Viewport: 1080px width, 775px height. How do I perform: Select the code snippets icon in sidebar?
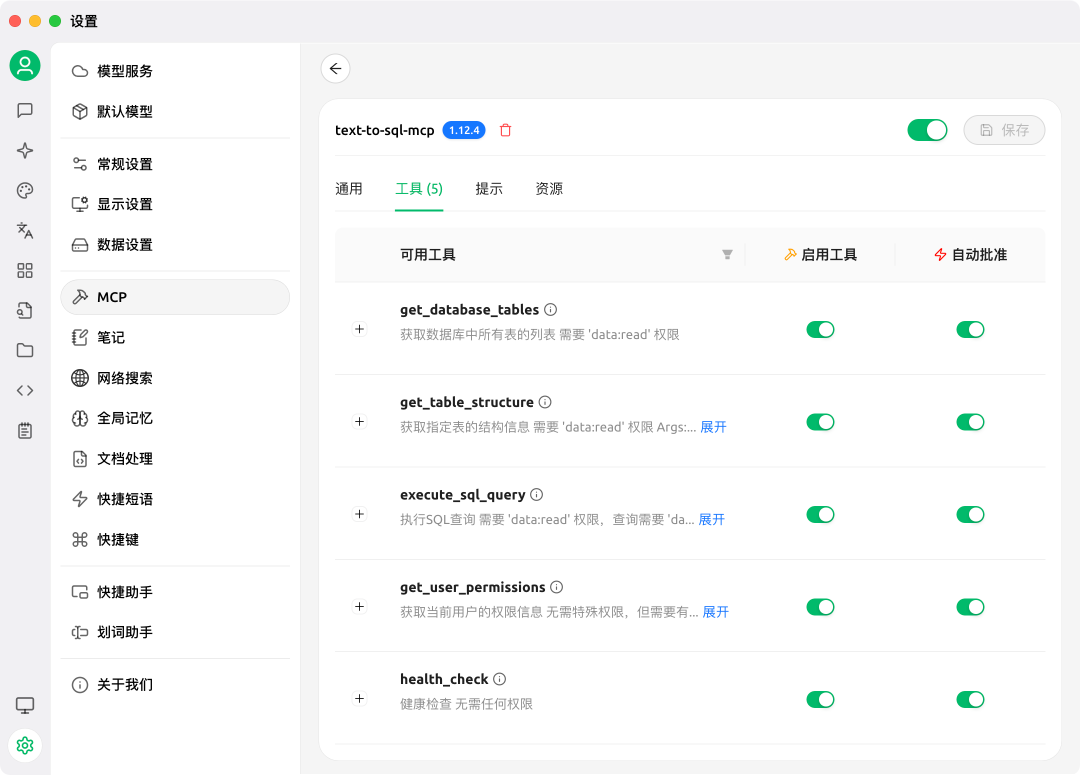click(24, 390)
